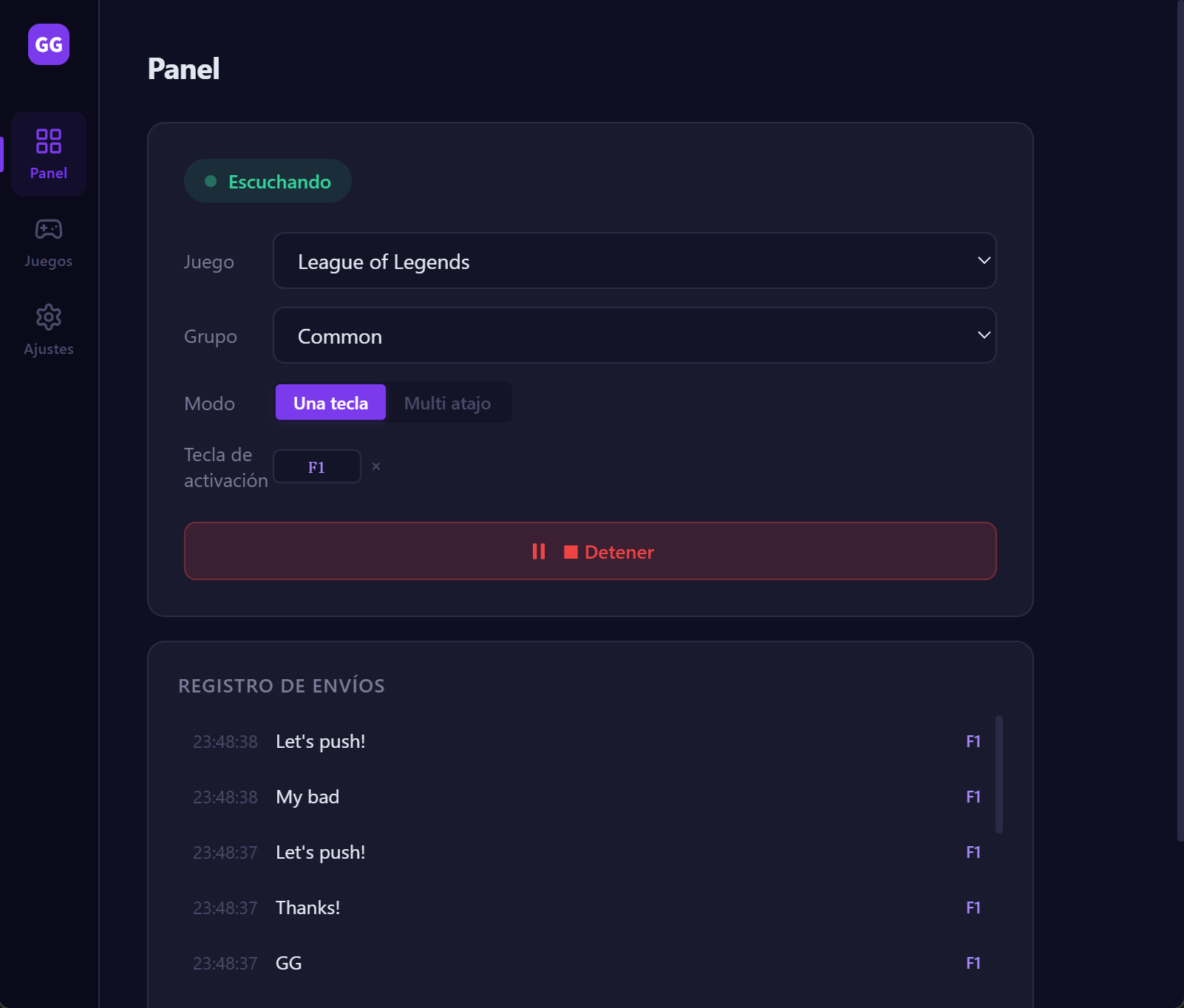Open Juegos via the gamepad icon

pyautogui.click(x=47, y=229)
